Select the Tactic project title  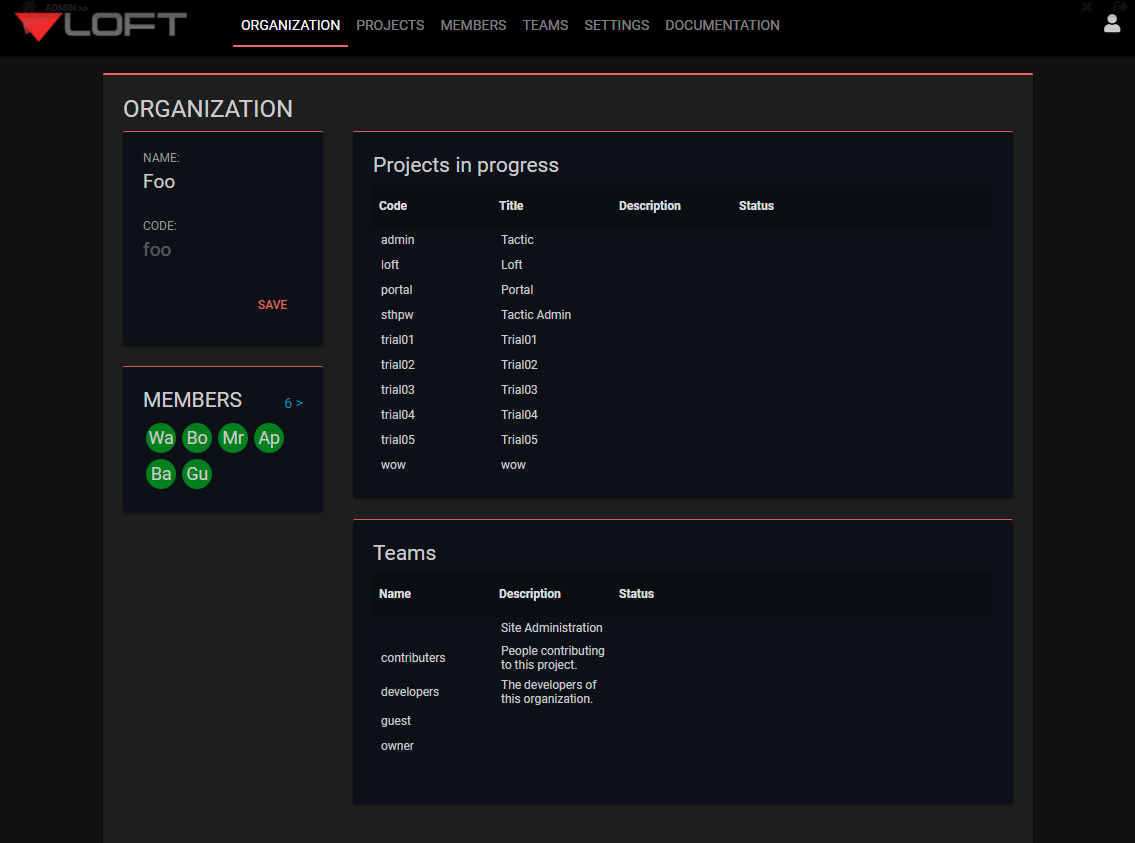click(x=517, y=240)
